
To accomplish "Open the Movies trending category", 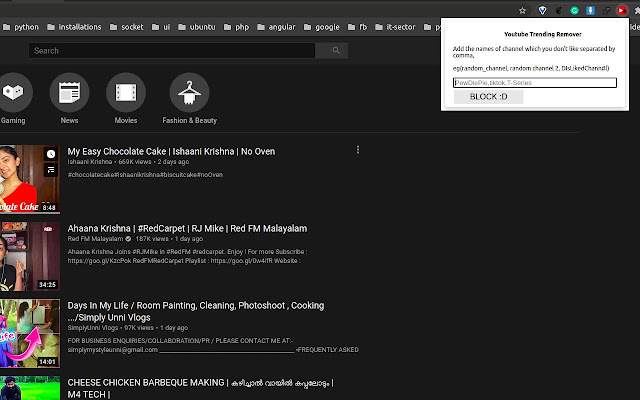I will tap(126, 98).
